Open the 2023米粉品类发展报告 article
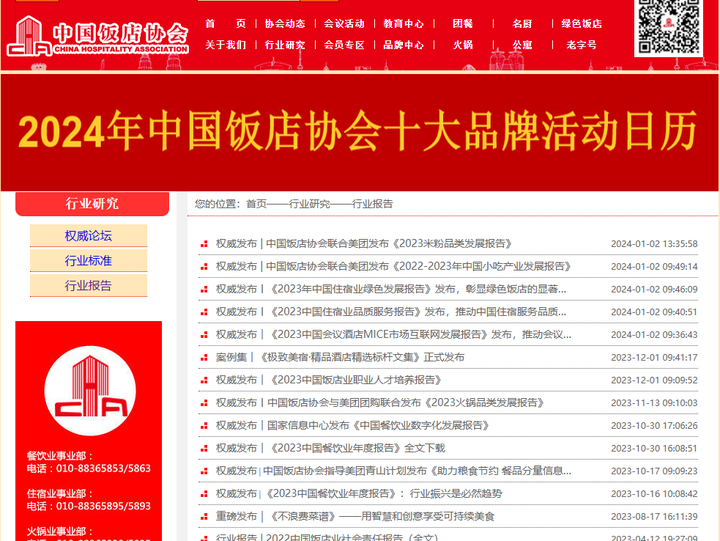 (x=364, y=243)
